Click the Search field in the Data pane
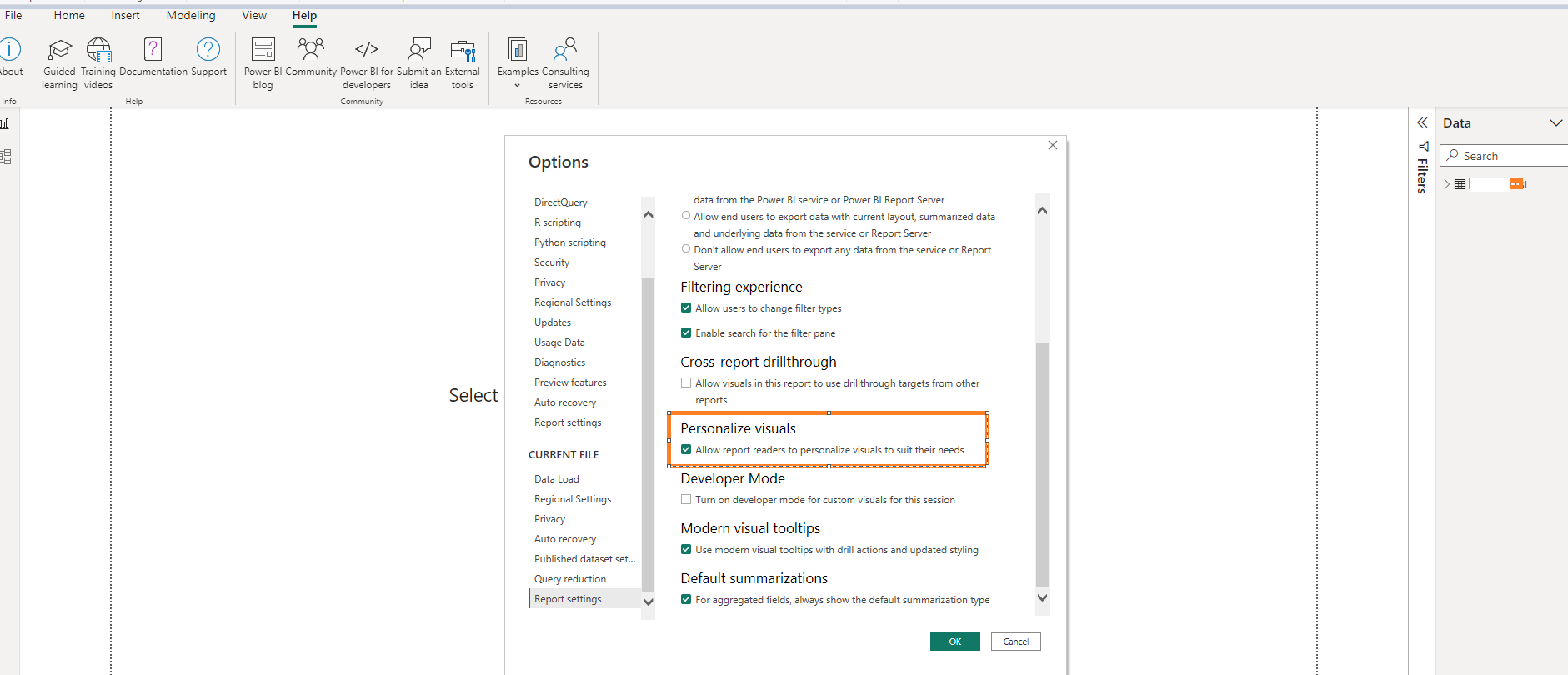1568x675 pixels. tap(1505, 156)
